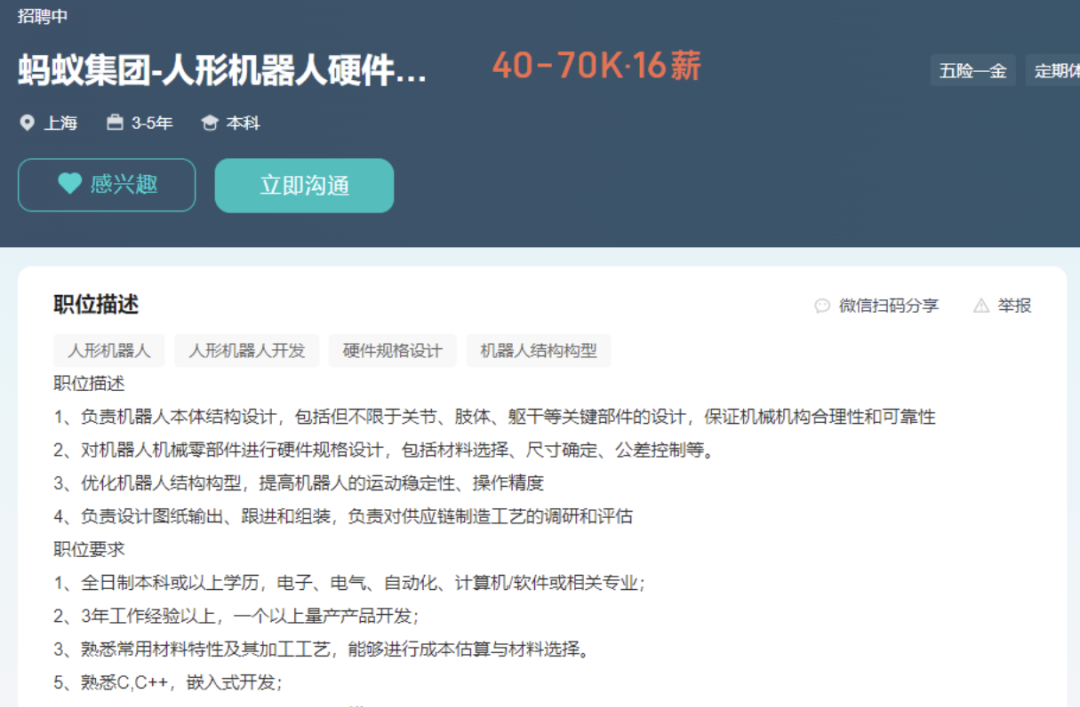
Task: Choose the 机器人结构构型 keyword tag
Action: [538, 351]
